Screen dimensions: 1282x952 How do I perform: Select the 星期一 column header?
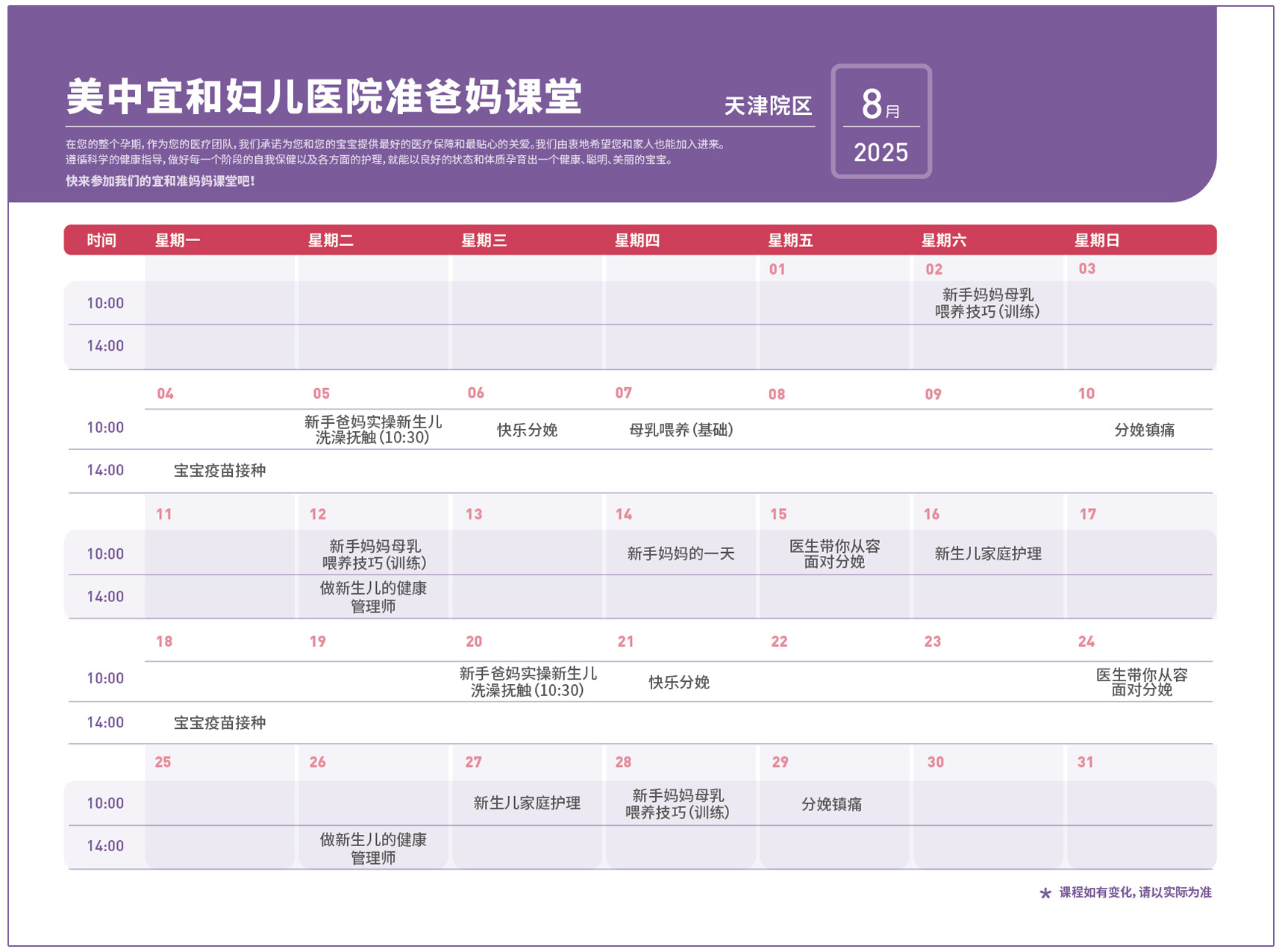(x=178, y=240)
